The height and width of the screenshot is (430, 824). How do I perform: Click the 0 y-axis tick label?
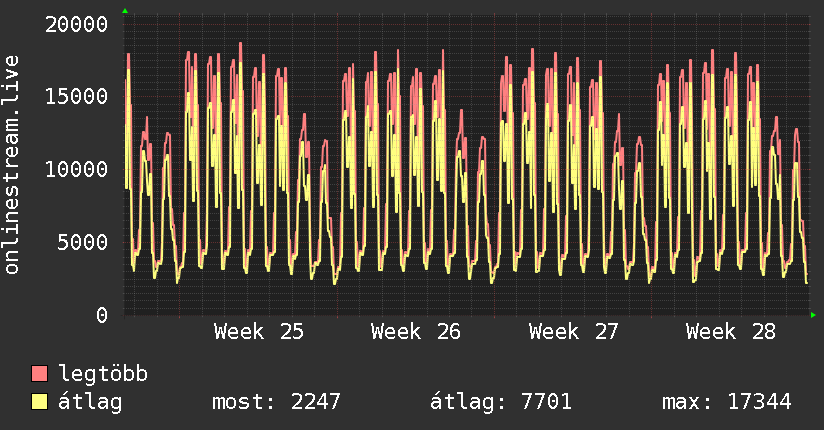[102, 315]
